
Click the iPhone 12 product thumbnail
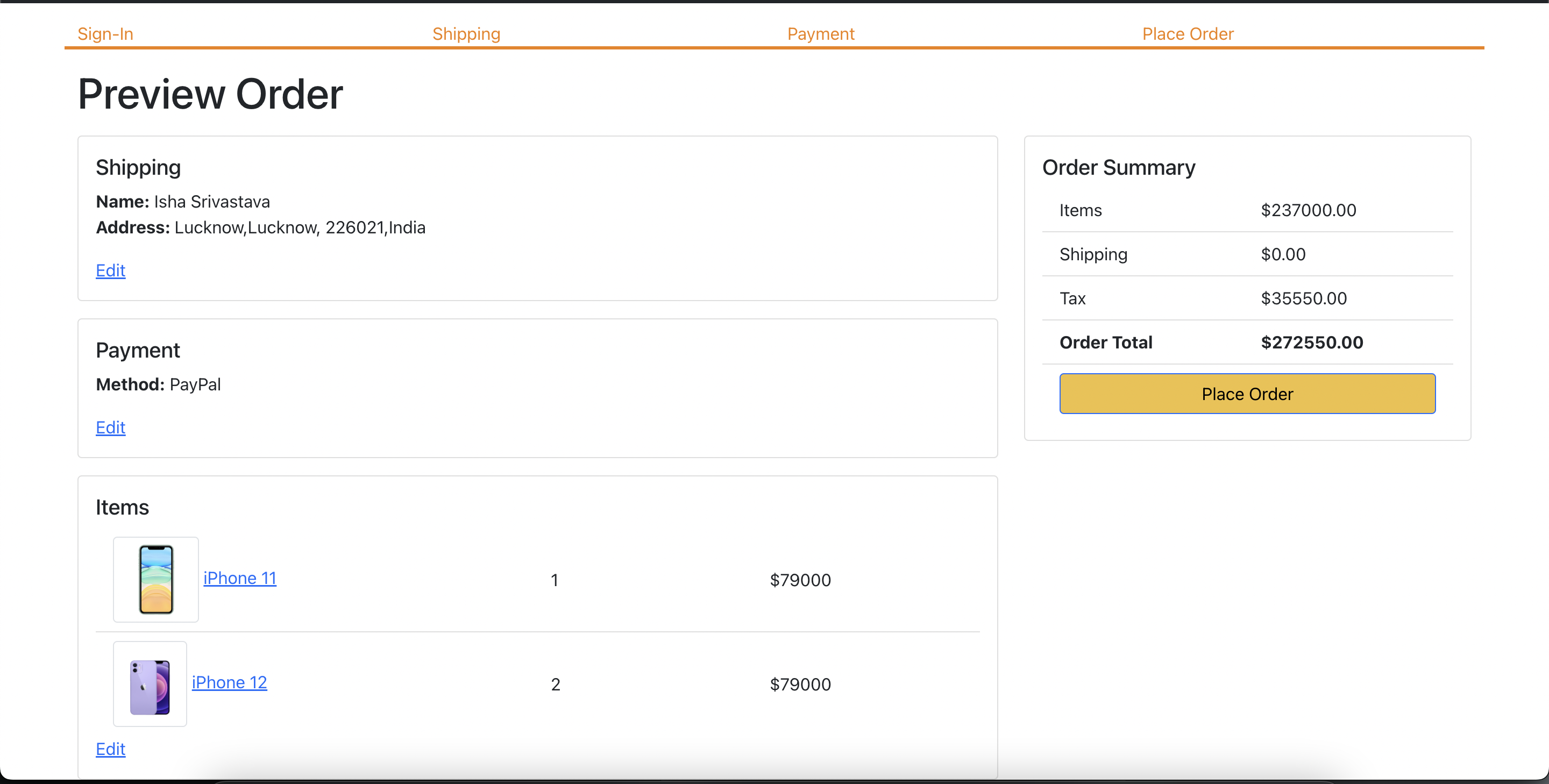[x=150, y=683]
